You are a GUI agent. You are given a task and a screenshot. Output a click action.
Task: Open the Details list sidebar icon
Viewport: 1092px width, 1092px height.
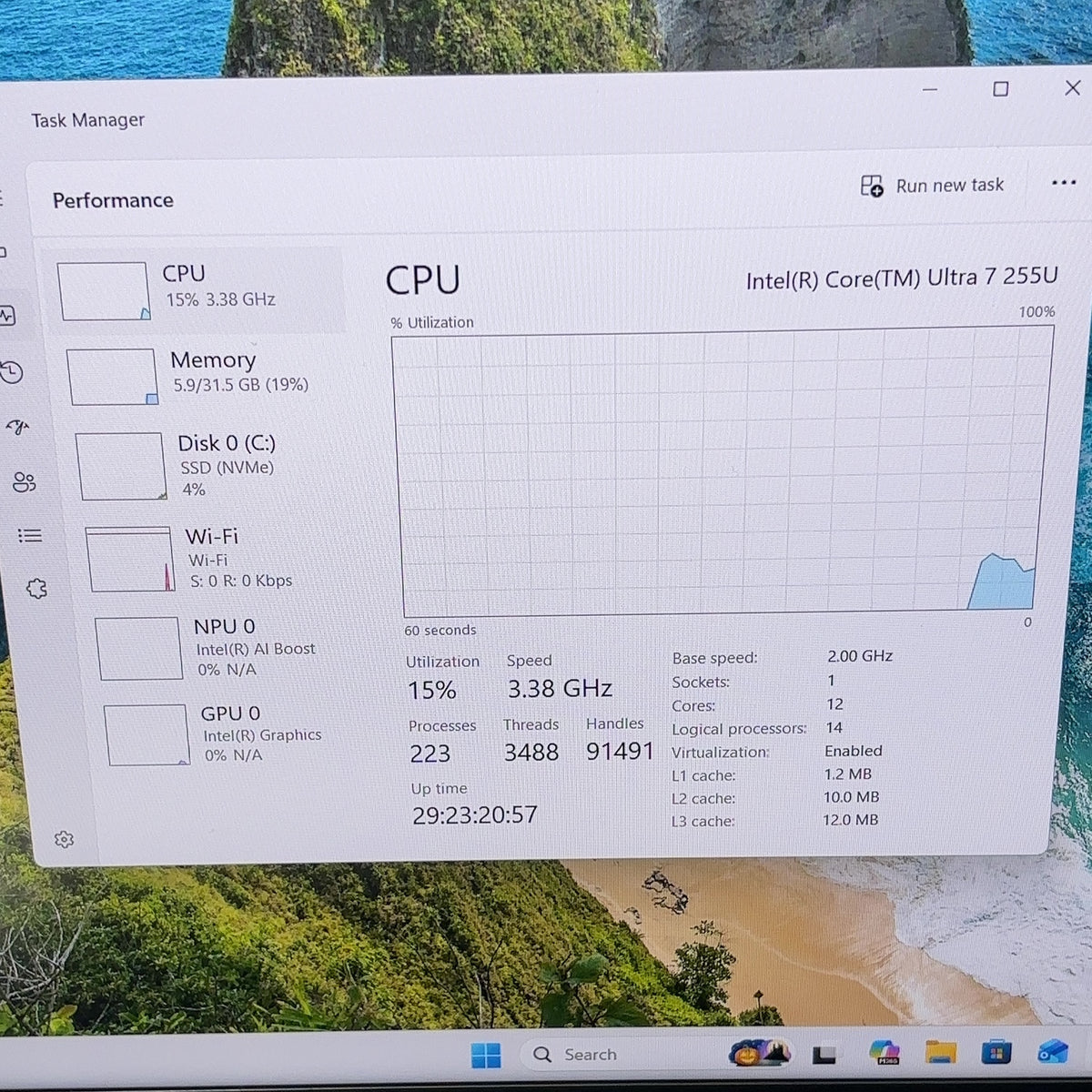click(30, 536)
